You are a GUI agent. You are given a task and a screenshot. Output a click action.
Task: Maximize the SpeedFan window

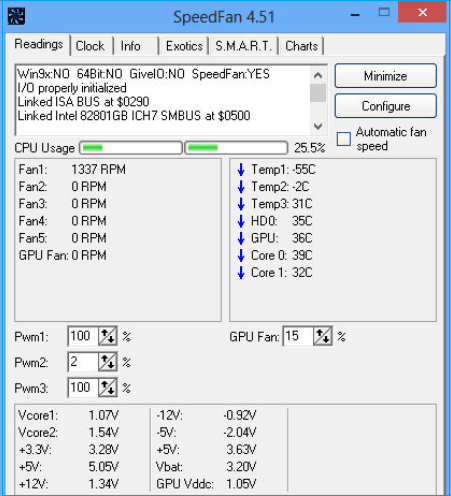click(384, 13)
